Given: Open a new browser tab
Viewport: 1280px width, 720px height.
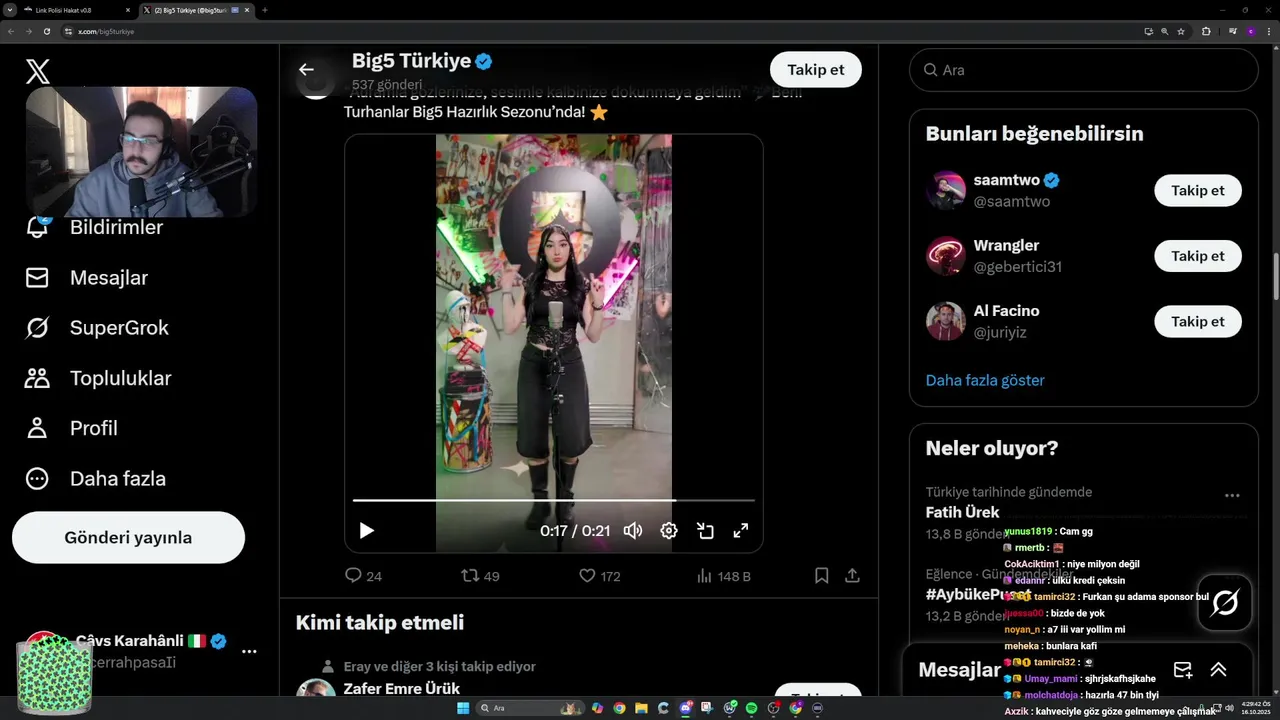Looking at the screenshot, I should [x=265, y=10].
